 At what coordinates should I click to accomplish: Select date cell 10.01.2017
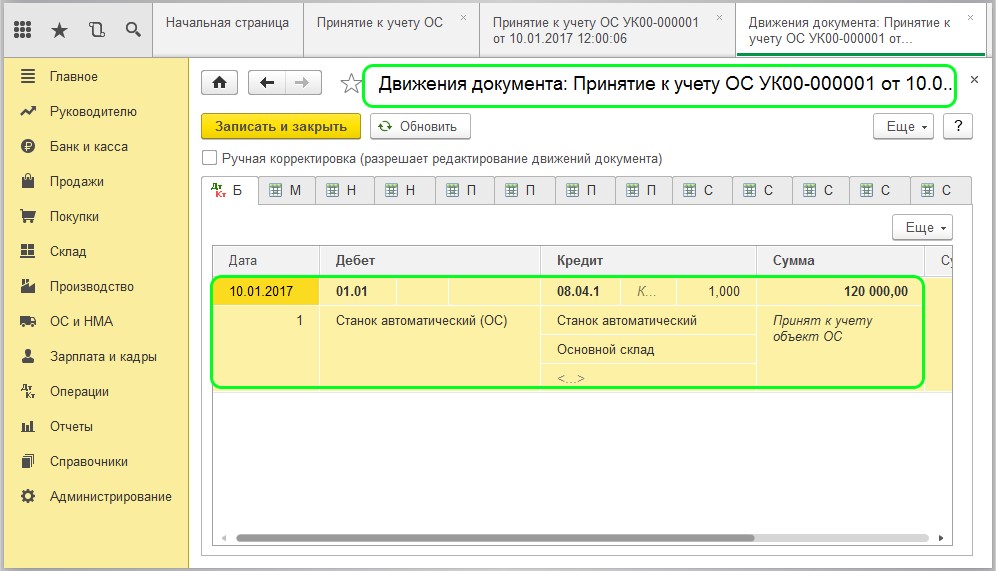coord(266,292)
